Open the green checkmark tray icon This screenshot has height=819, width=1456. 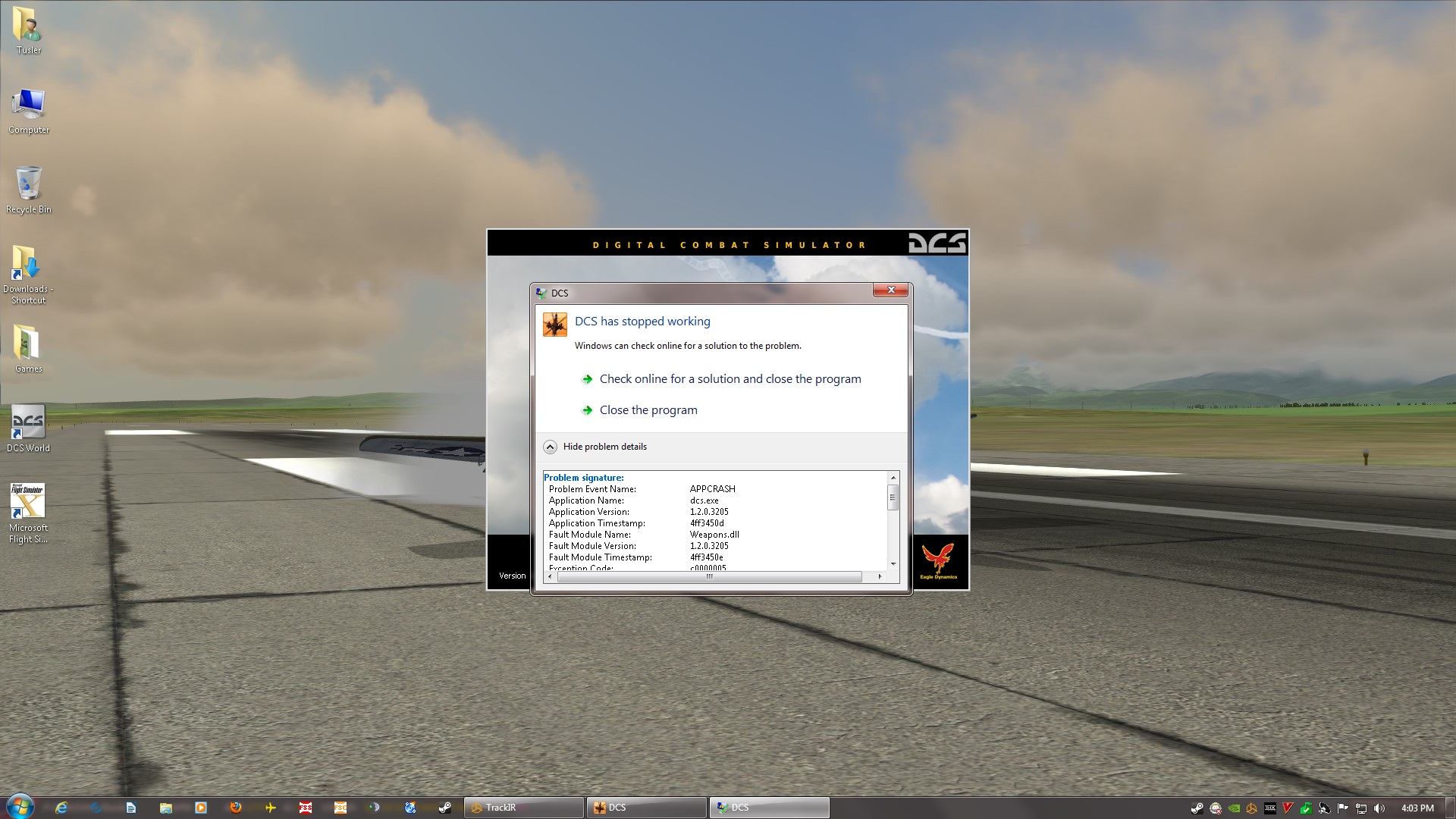tap(1306, 808)
